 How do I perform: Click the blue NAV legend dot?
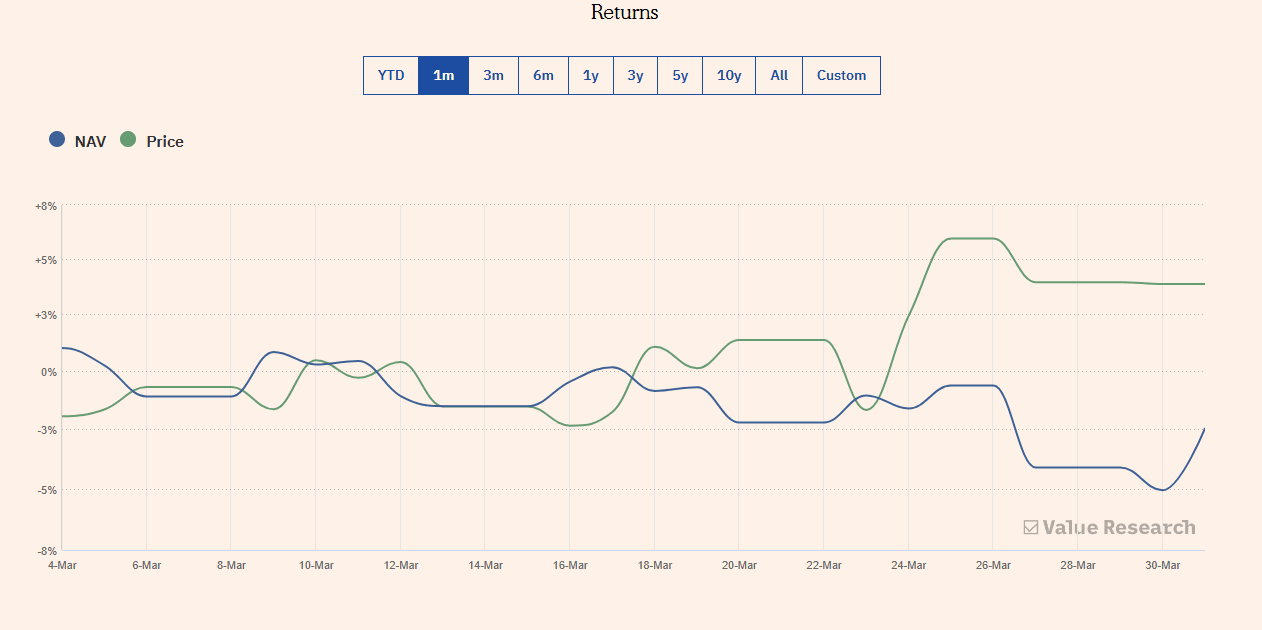57,140
